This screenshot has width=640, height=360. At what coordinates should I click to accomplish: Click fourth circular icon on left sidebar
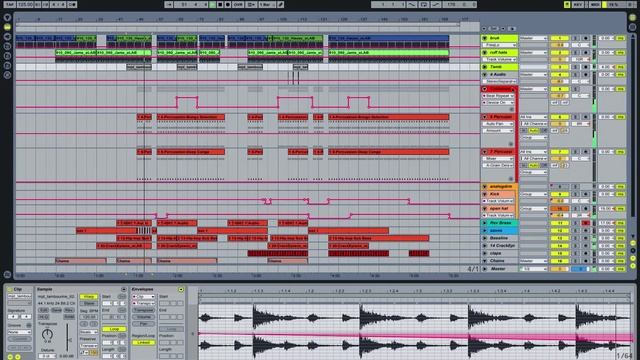point(7,46)
